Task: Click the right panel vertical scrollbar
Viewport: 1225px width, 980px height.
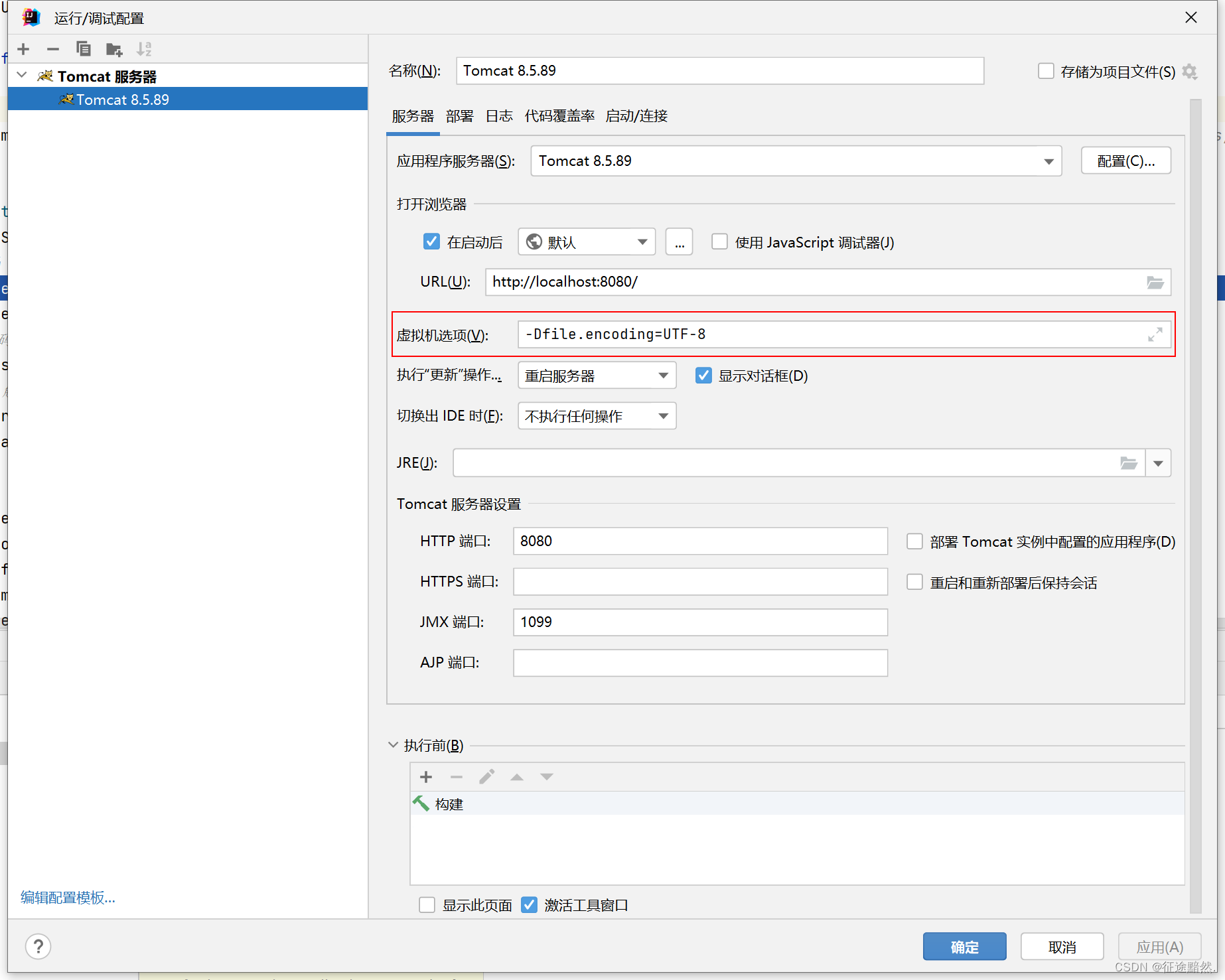Action: (x=1196, y=507)
